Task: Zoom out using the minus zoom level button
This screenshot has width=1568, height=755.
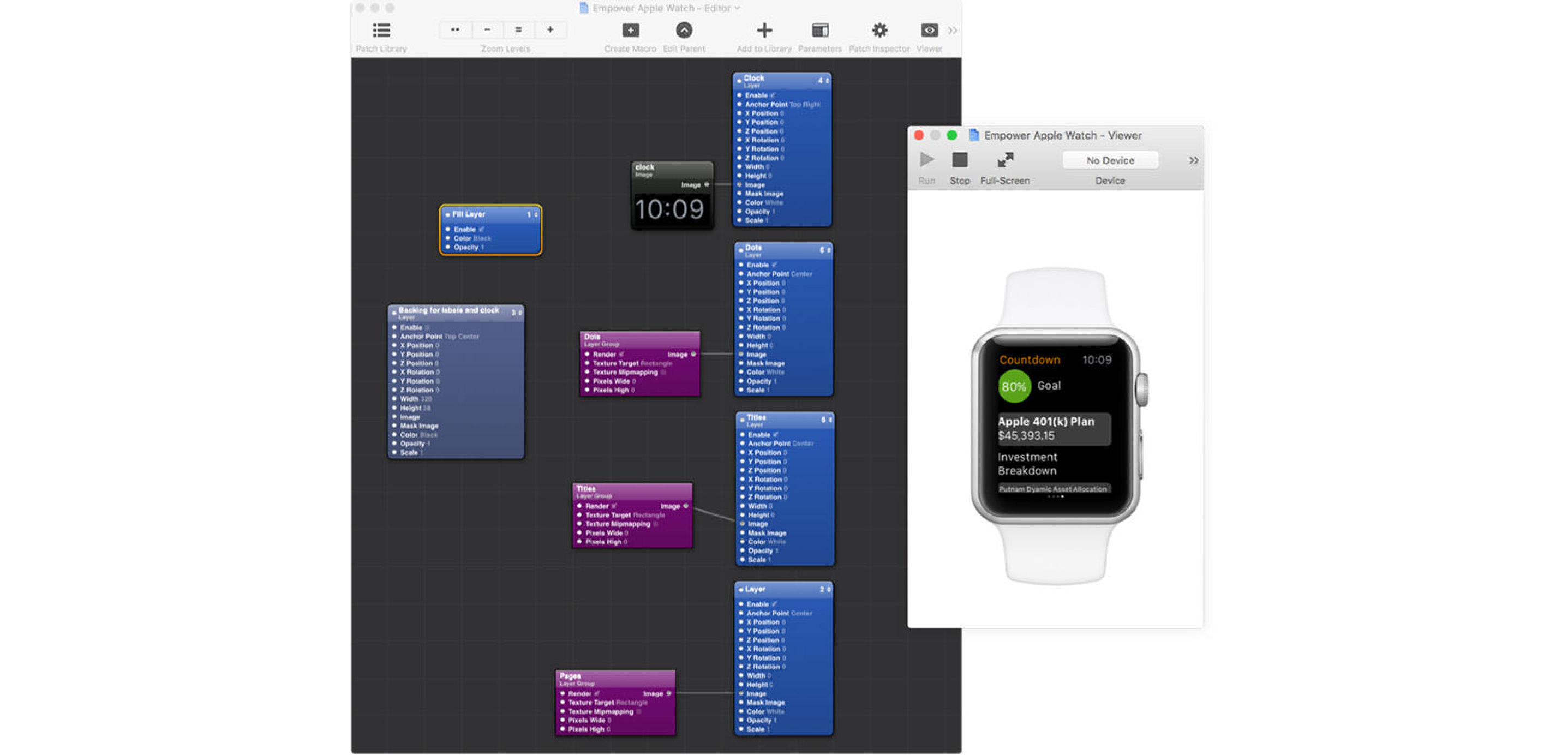Action: click(x=486, y=30)
